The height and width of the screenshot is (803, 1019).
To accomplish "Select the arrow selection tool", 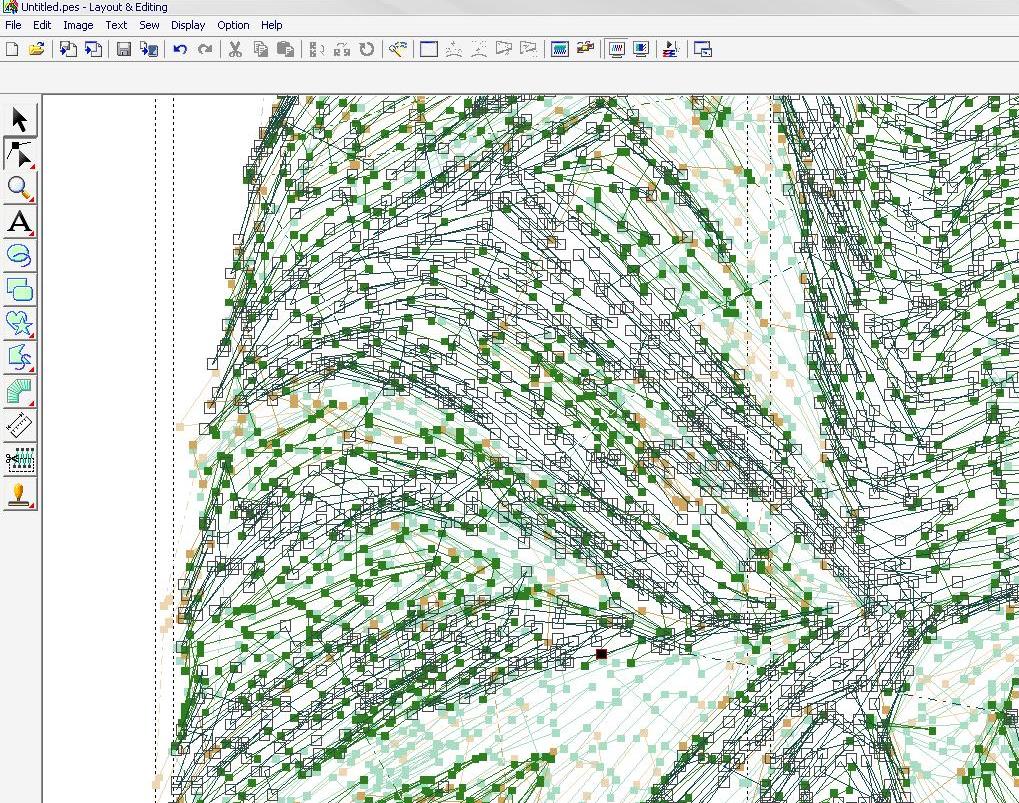I will click(x=19, y=120).
